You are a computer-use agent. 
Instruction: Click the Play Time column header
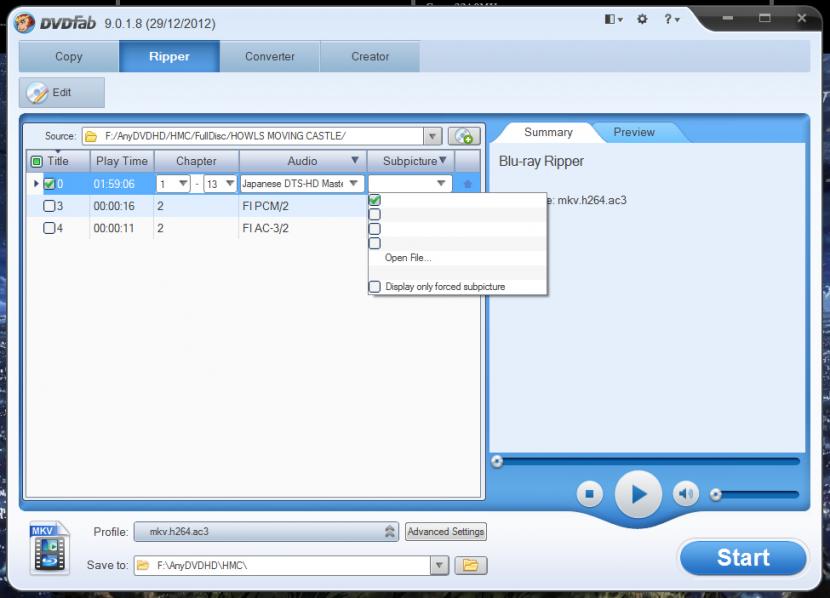click(122, 161)
